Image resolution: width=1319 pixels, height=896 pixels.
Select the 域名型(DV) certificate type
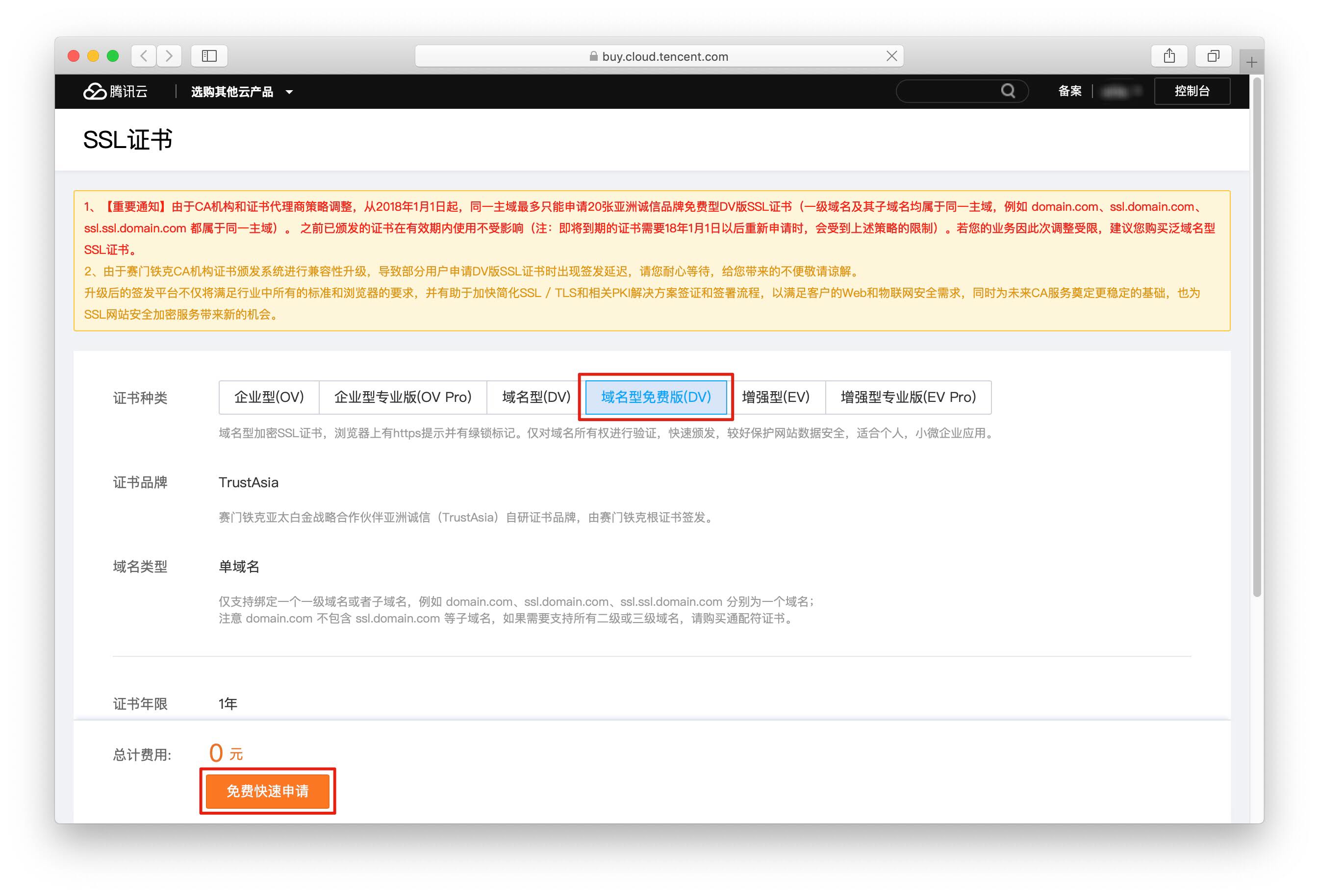pyautogui.click(x=536, y=397)
